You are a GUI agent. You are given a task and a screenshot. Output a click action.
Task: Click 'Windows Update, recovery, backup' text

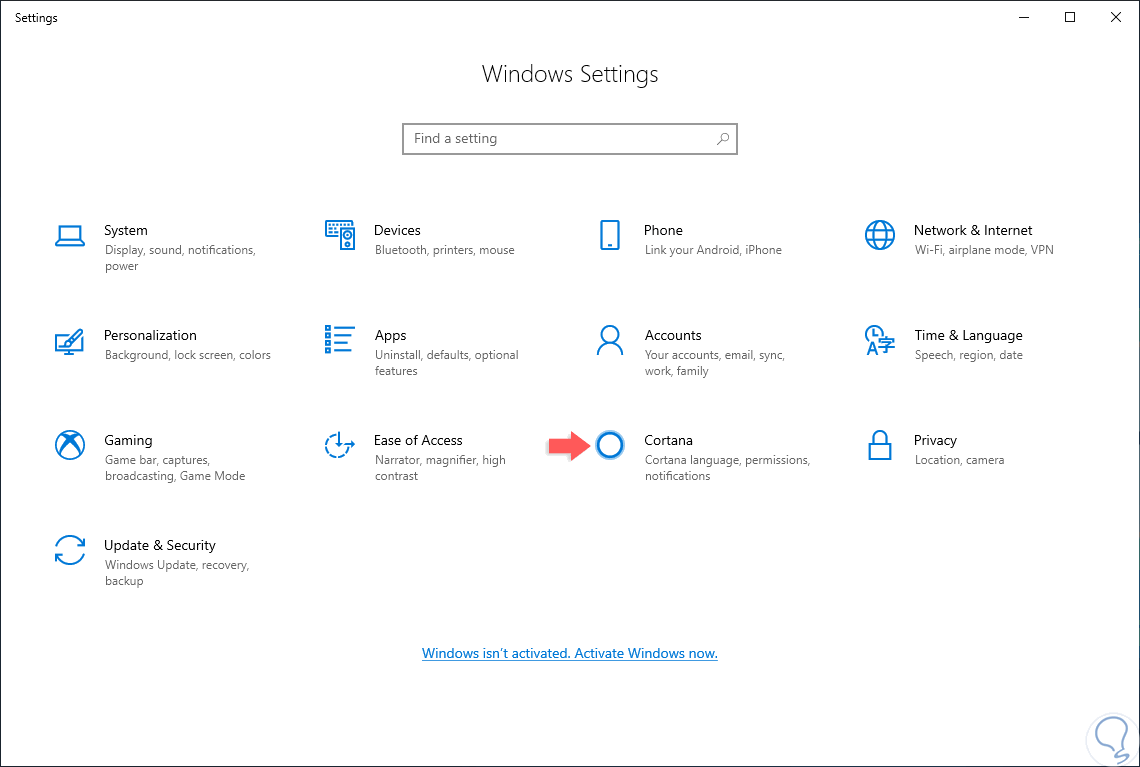(177, 573)
